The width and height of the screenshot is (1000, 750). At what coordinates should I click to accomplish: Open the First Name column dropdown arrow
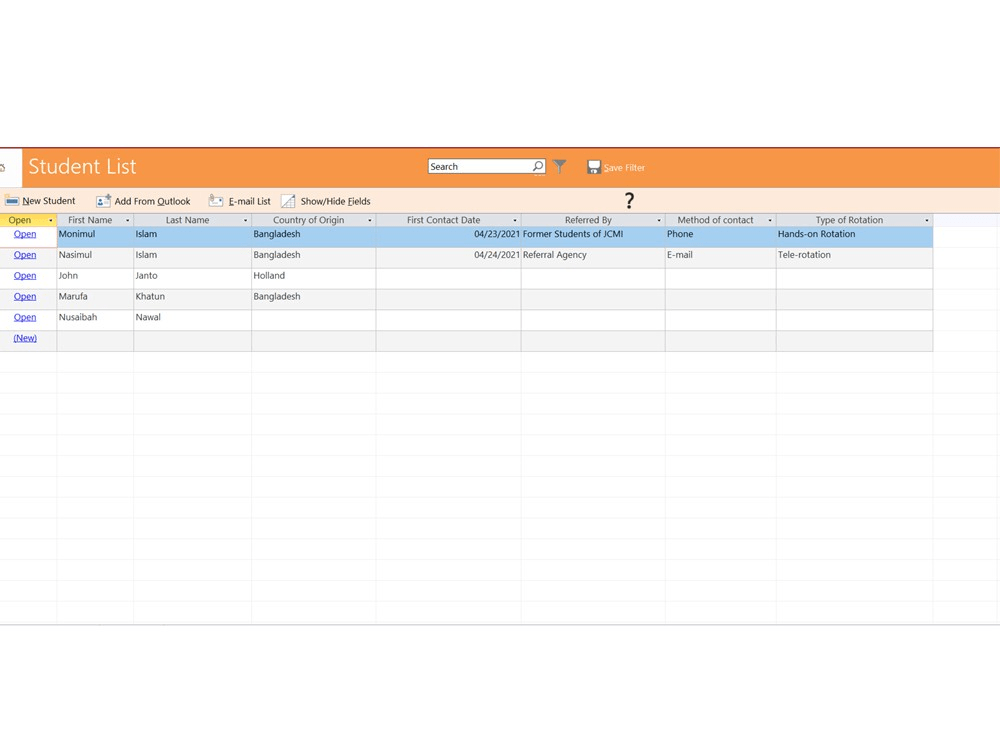coord(128,220)
